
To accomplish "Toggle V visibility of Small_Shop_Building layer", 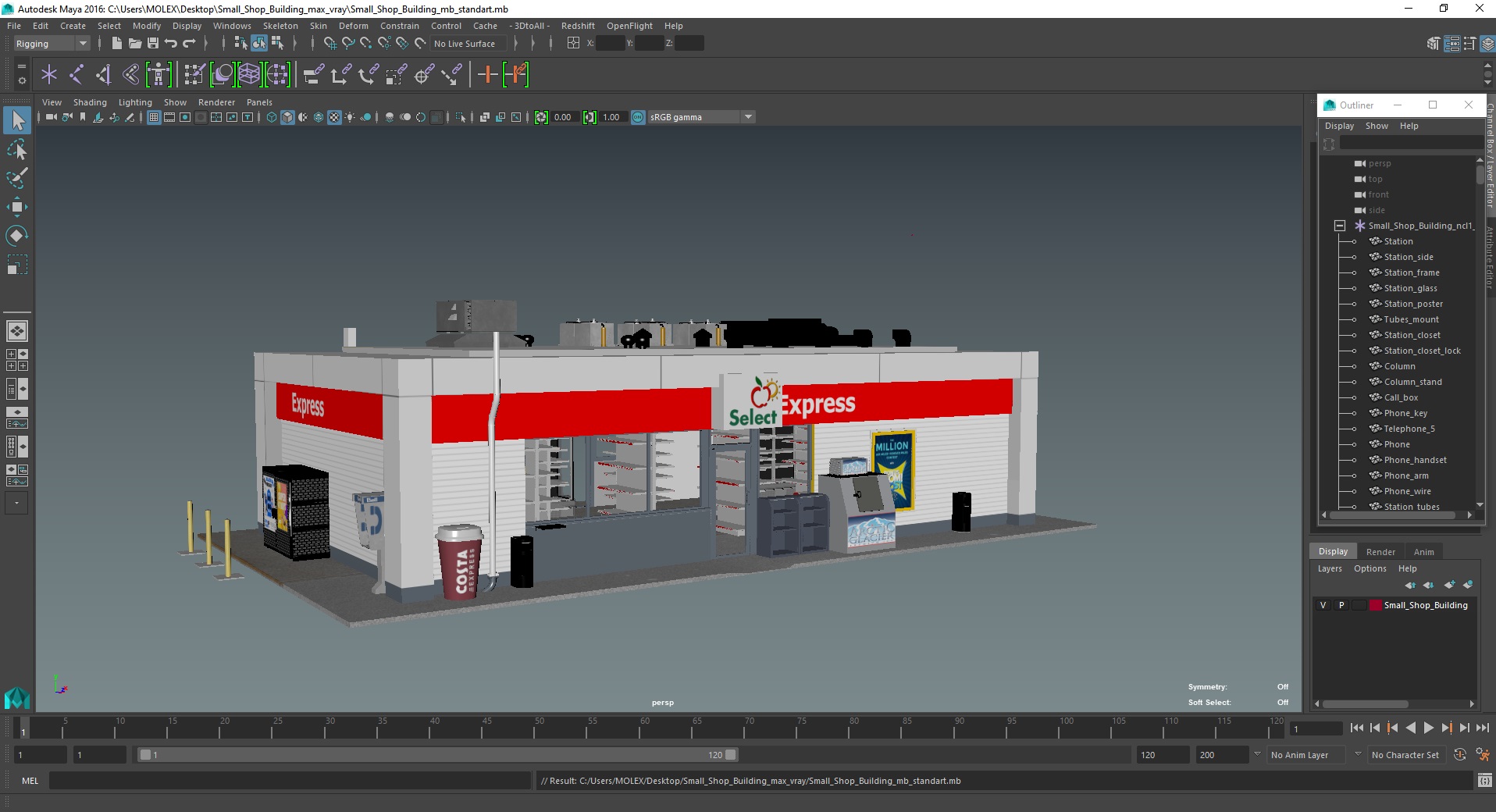I will pos(1323,605).
